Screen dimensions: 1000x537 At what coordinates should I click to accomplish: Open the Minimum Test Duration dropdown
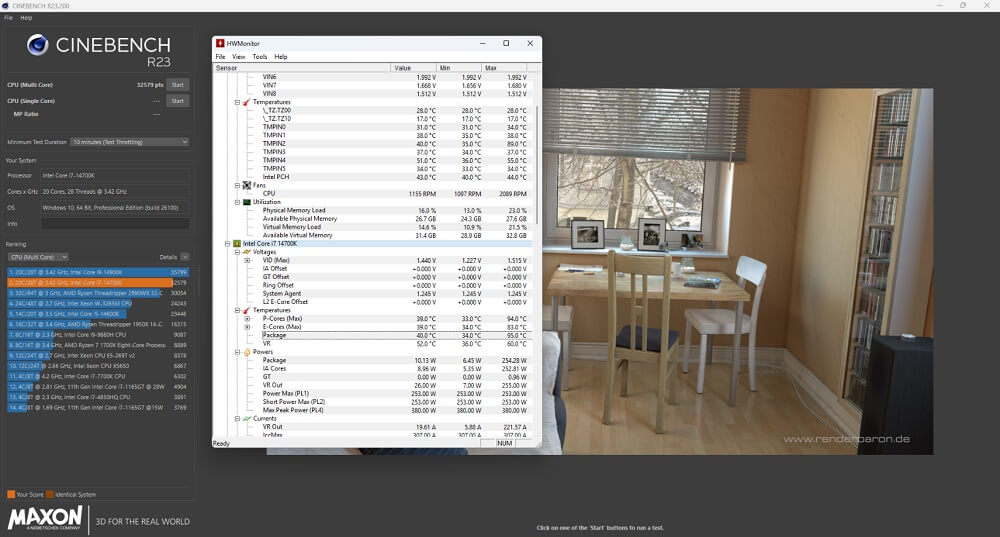click(x=129, y=142)
